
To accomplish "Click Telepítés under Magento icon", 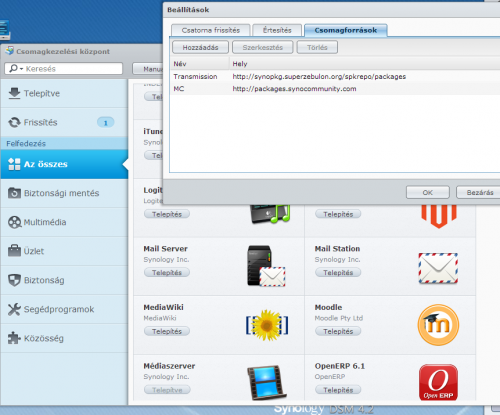I will (x=338, y=214).
